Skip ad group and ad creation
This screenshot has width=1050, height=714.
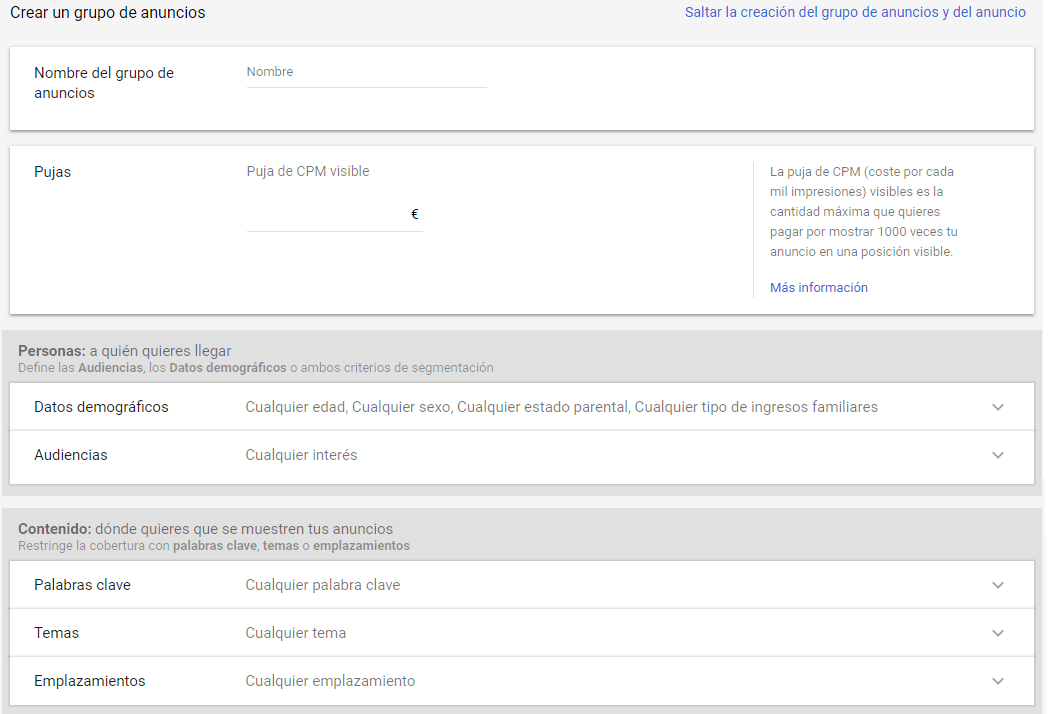(855, 12)
